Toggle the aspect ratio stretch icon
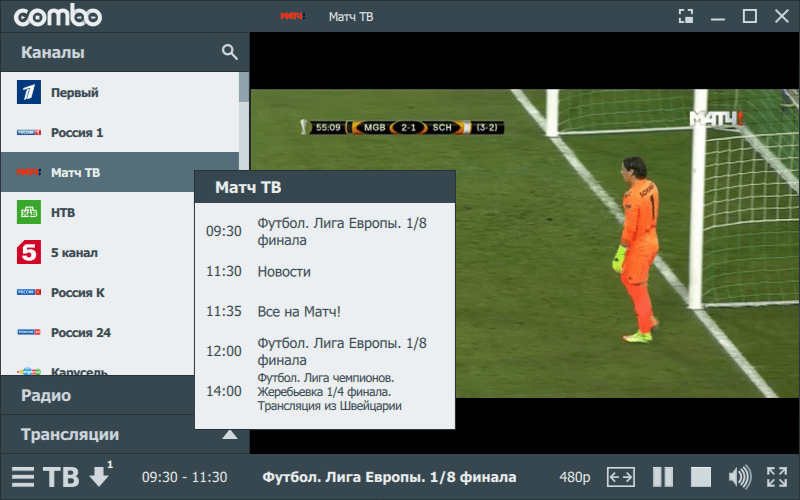Screen dimensions: 800x500 coord(620,478)
